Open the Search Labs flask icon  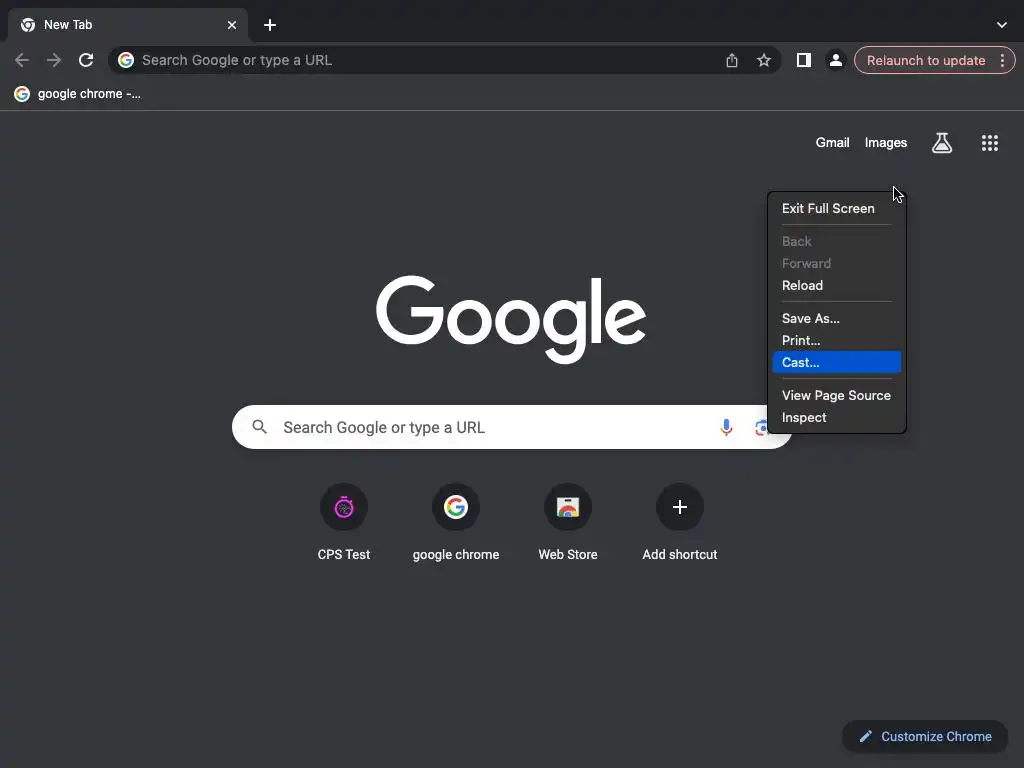[x=942, y=142]
